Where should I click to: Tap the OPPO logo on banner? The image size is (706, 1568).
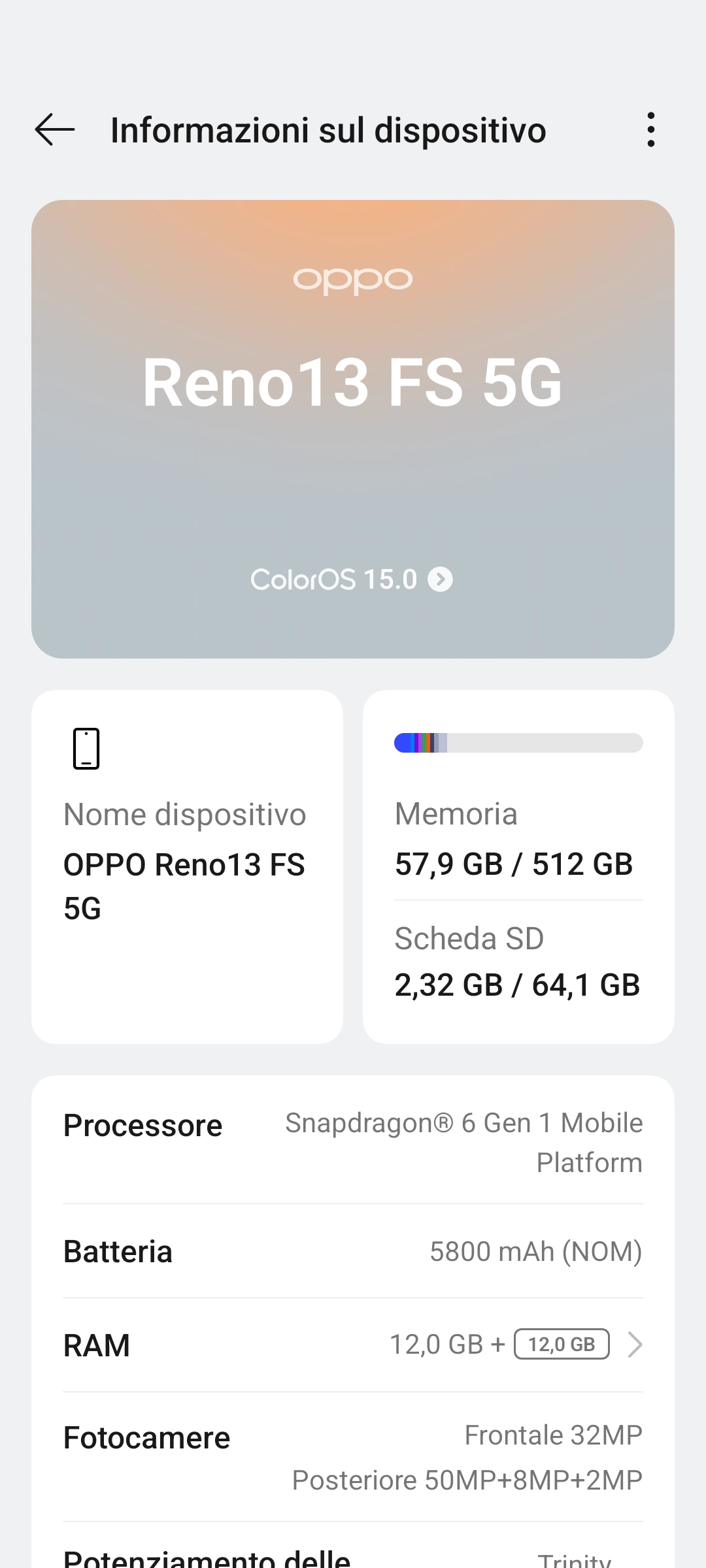352,280
